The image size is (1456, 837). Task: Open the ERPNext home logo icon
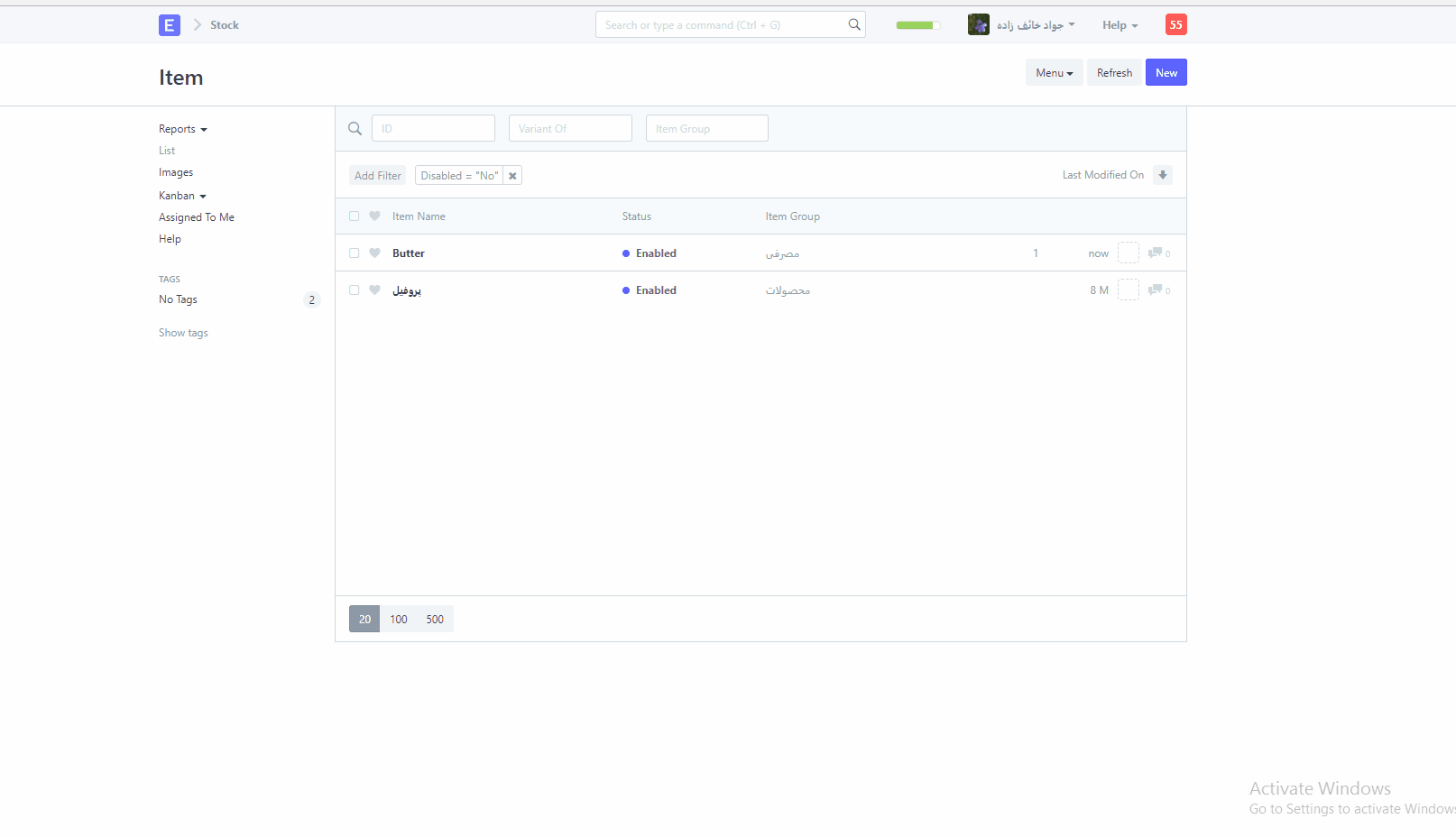coord(169,25)
